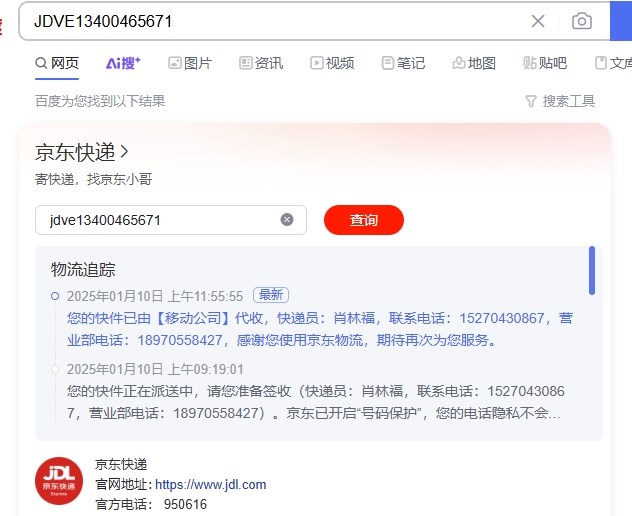This screenshot has height=516, width=632.
Task: Click the 物流追踪 heading
Action: pyautogui.click(x=83, y=270)
